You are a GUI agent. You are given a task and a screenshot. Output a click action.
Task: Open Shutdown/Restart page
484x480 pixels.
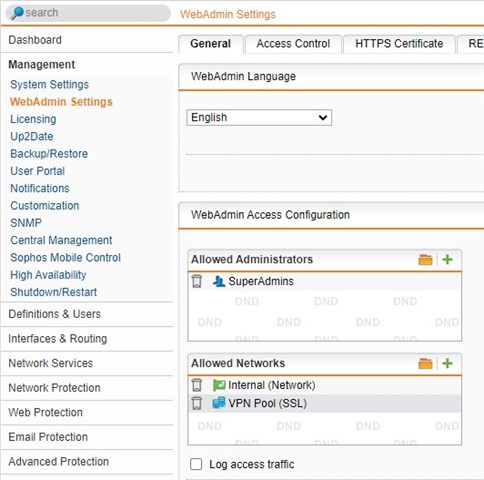(x=53, y=292)
